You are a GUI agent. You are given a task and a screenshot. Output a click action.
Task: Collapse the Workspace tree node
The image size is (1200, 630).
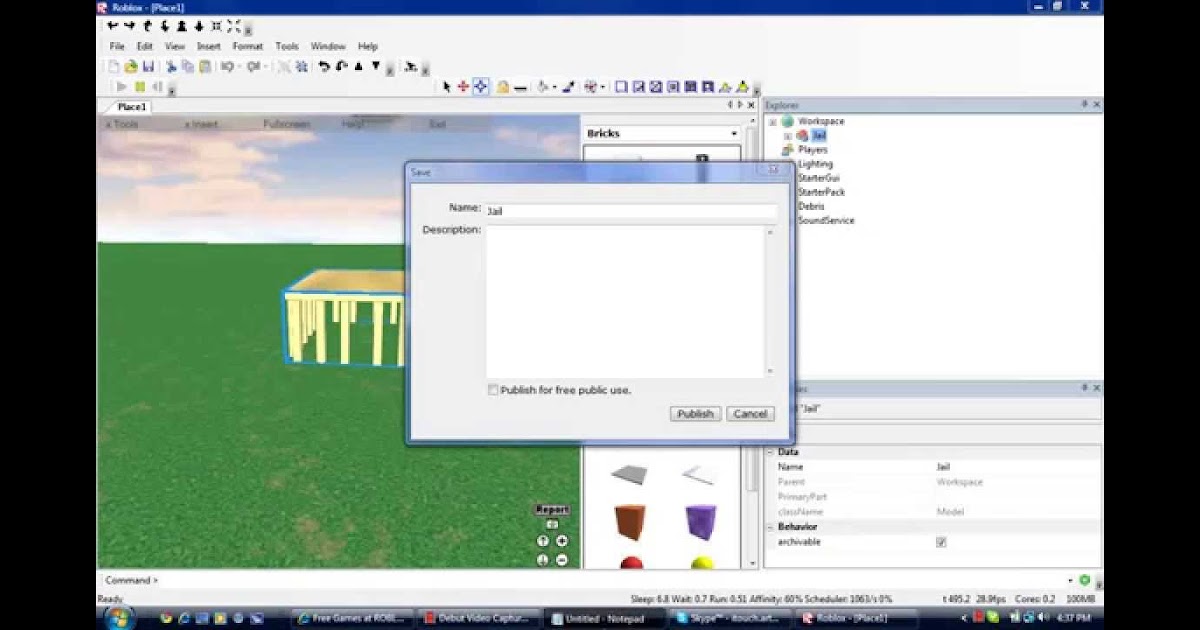pyautogui.click(x=772, y=122)
